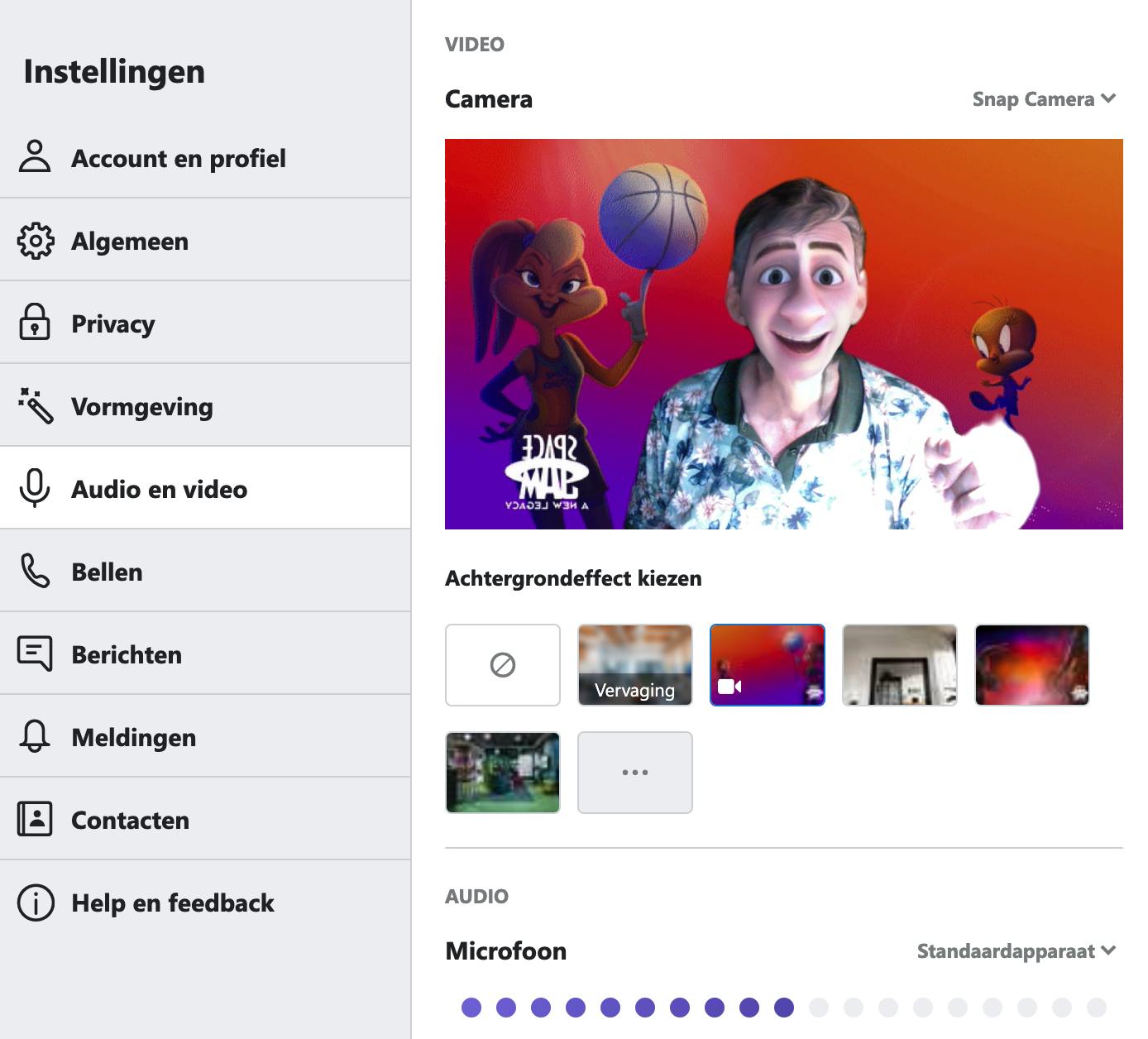Show more background effects with the ellipsis
The width and height of the screenshot is (1148, 1039).
tap(635, 773)
